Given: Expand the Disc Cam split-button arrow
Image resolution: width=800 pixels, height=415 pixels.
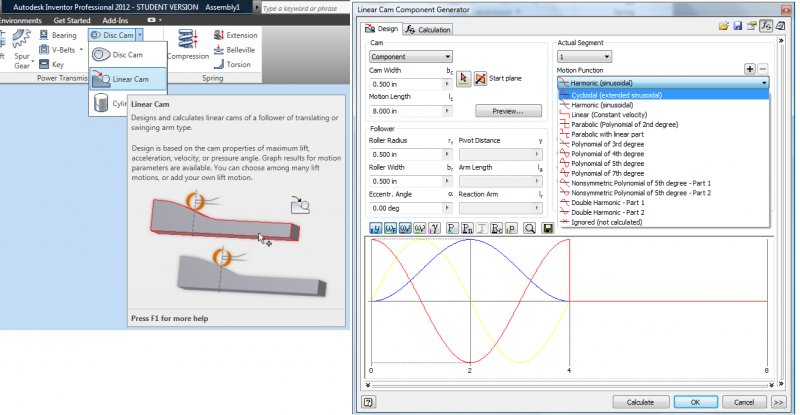Looking at the screenshot, I should tap(140, 35).
